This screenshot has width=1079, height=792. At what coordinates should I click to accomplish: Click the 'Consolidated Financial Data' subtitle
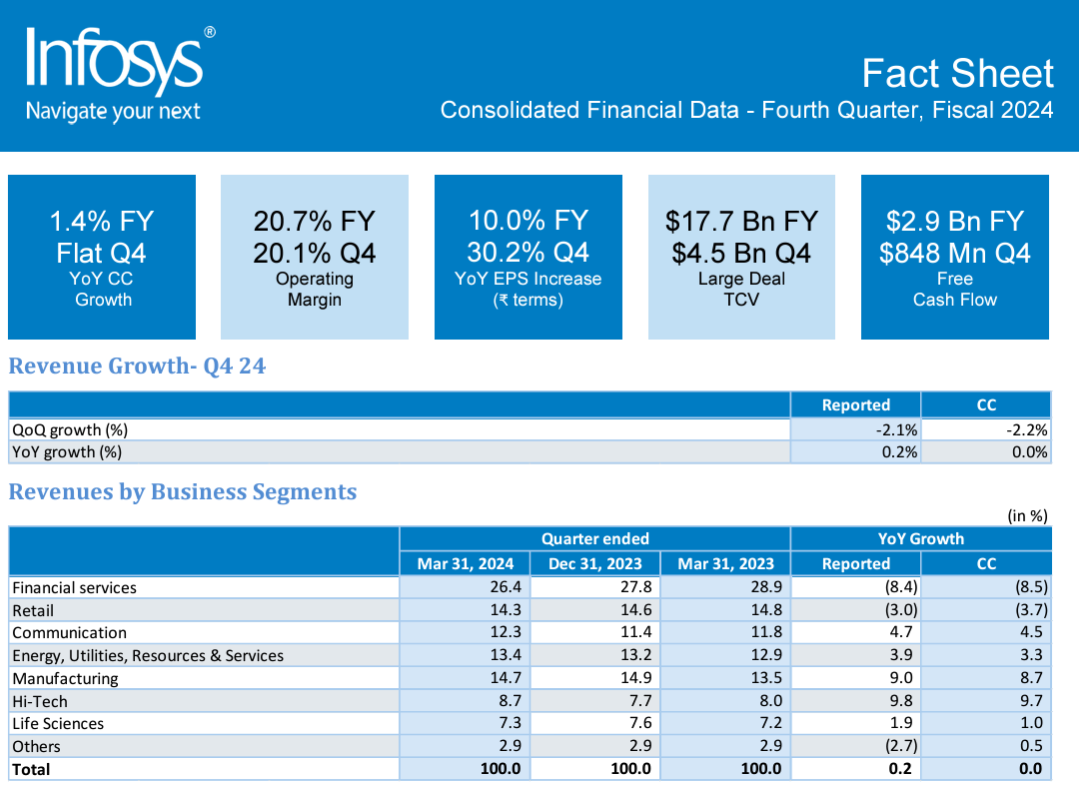tap(746, 110)
